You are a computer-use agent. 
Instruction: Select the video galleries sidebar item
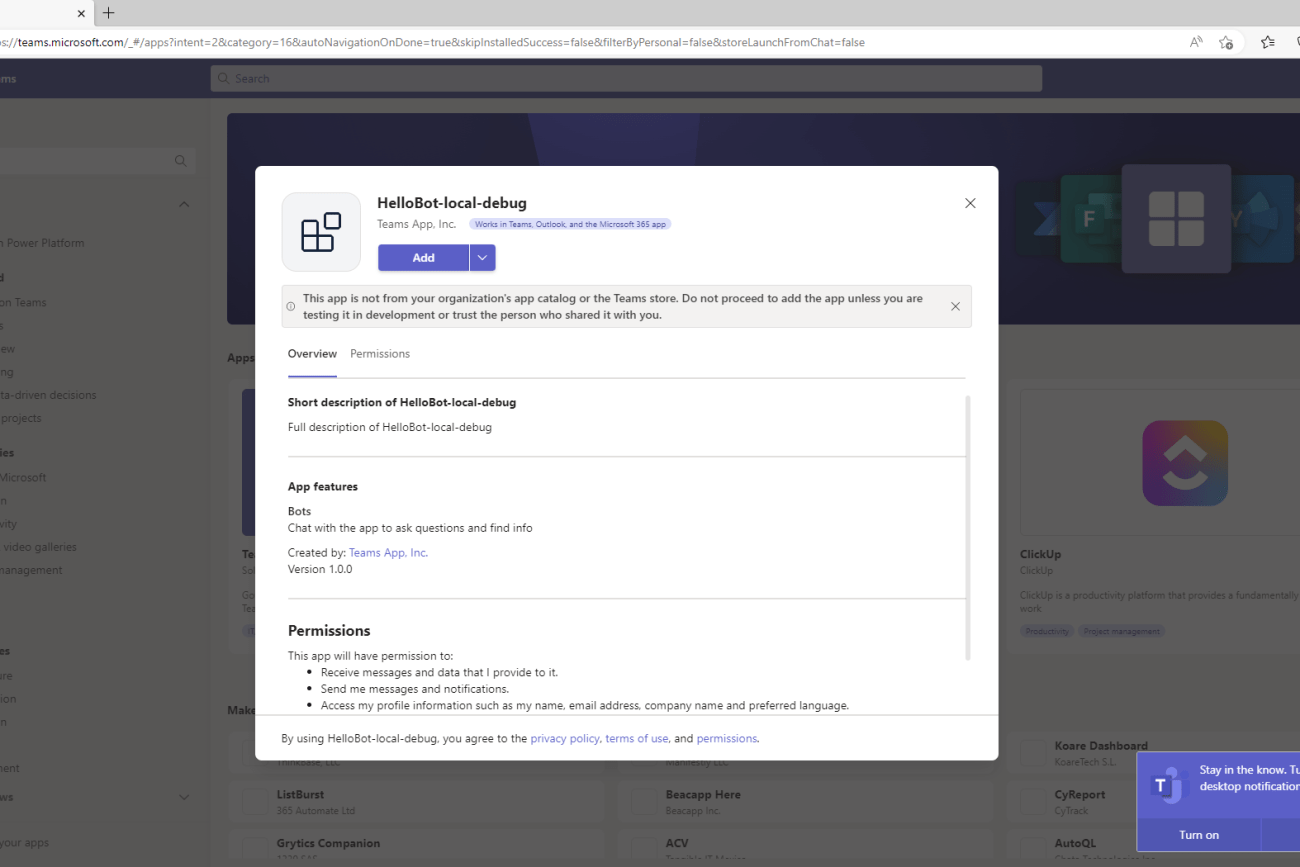[38, 547]
